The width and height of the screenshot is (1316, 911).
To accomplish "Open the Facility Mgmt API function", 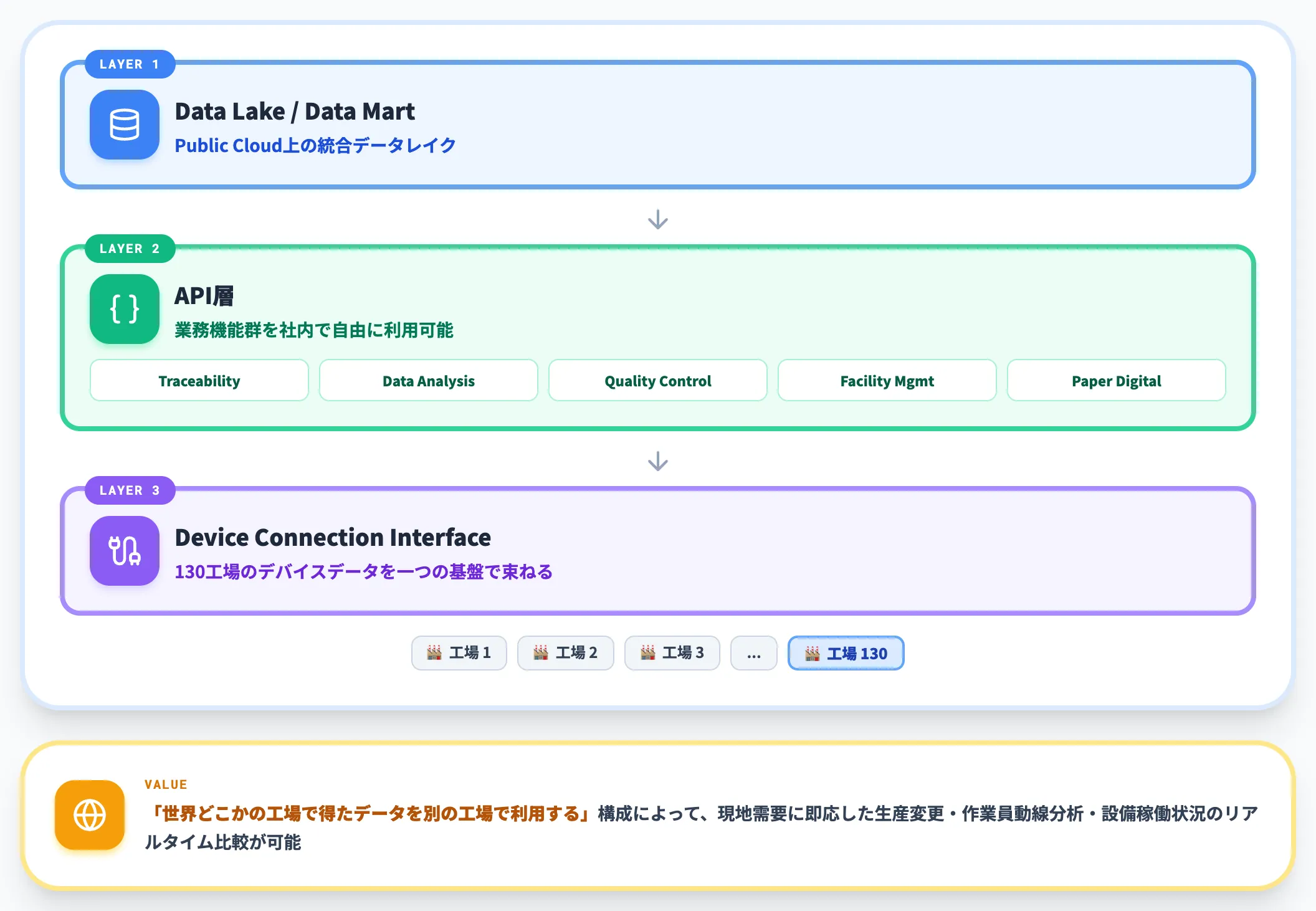I will (887, 381).
